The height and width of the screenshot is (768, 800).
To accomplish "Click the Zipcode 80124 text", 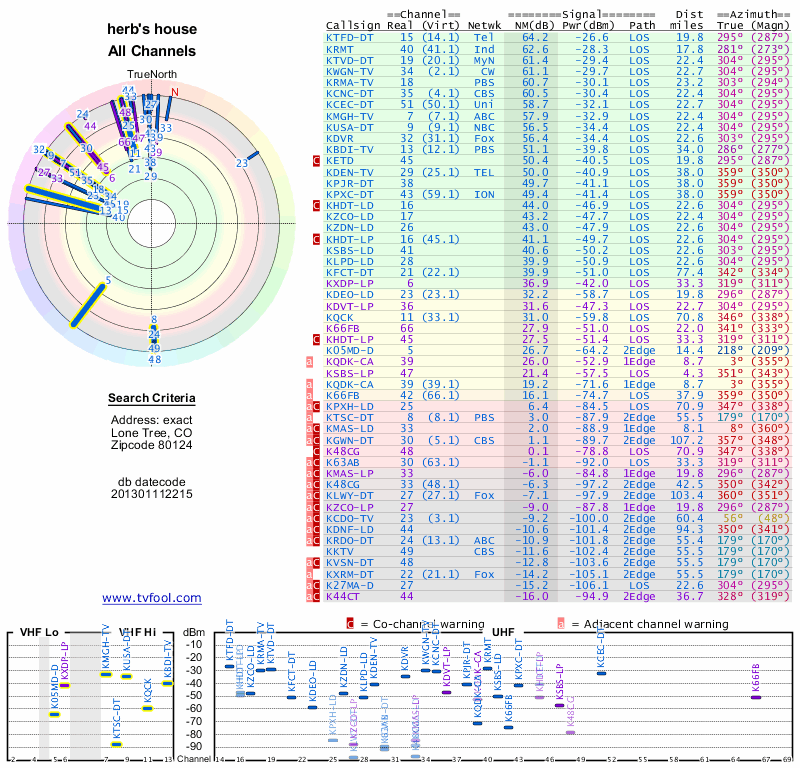I will pyautogui.click(x=152, y=445).
